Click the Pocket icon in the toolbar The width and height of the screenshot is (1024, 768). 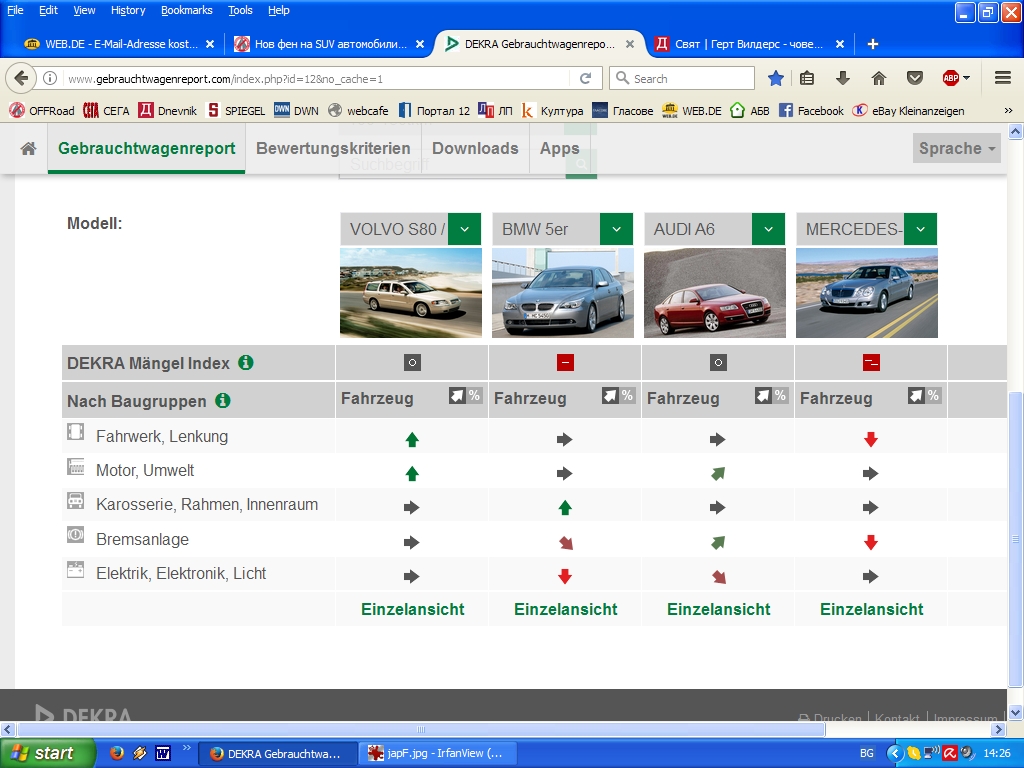(x=914, y=78)
